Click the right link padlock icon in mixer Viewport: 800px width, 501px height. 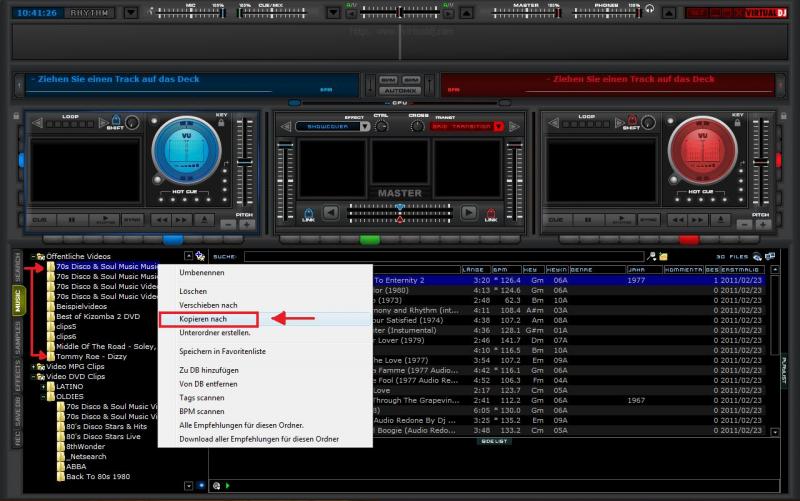point(491,213)
